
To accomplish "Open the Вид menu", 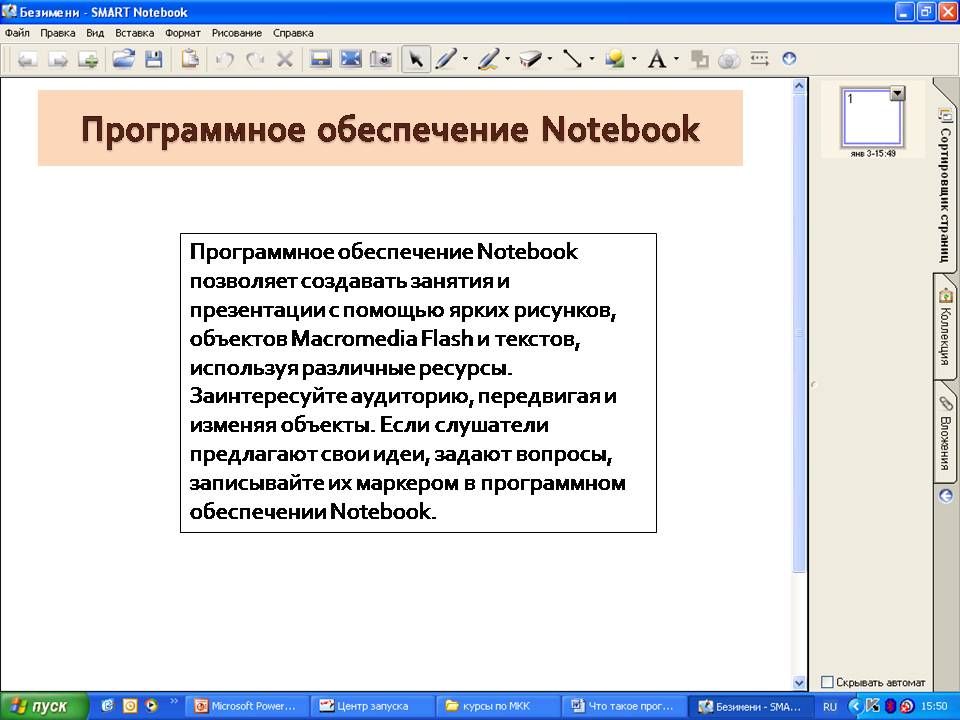I will click(x=95, y=33).
